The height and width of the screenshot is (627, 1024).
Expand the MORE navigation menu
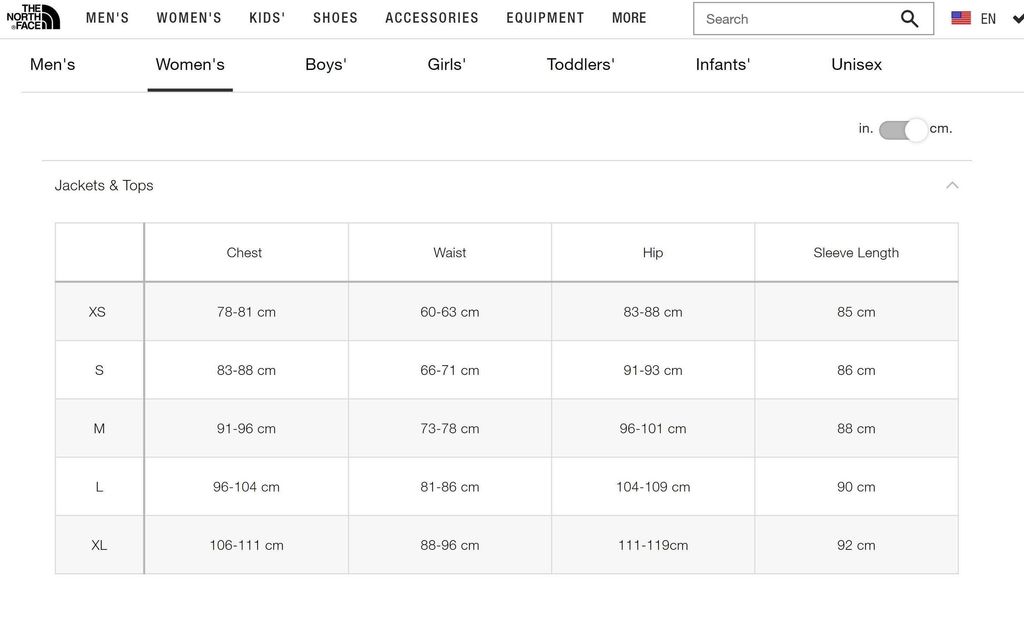click(x=629, y=17)
